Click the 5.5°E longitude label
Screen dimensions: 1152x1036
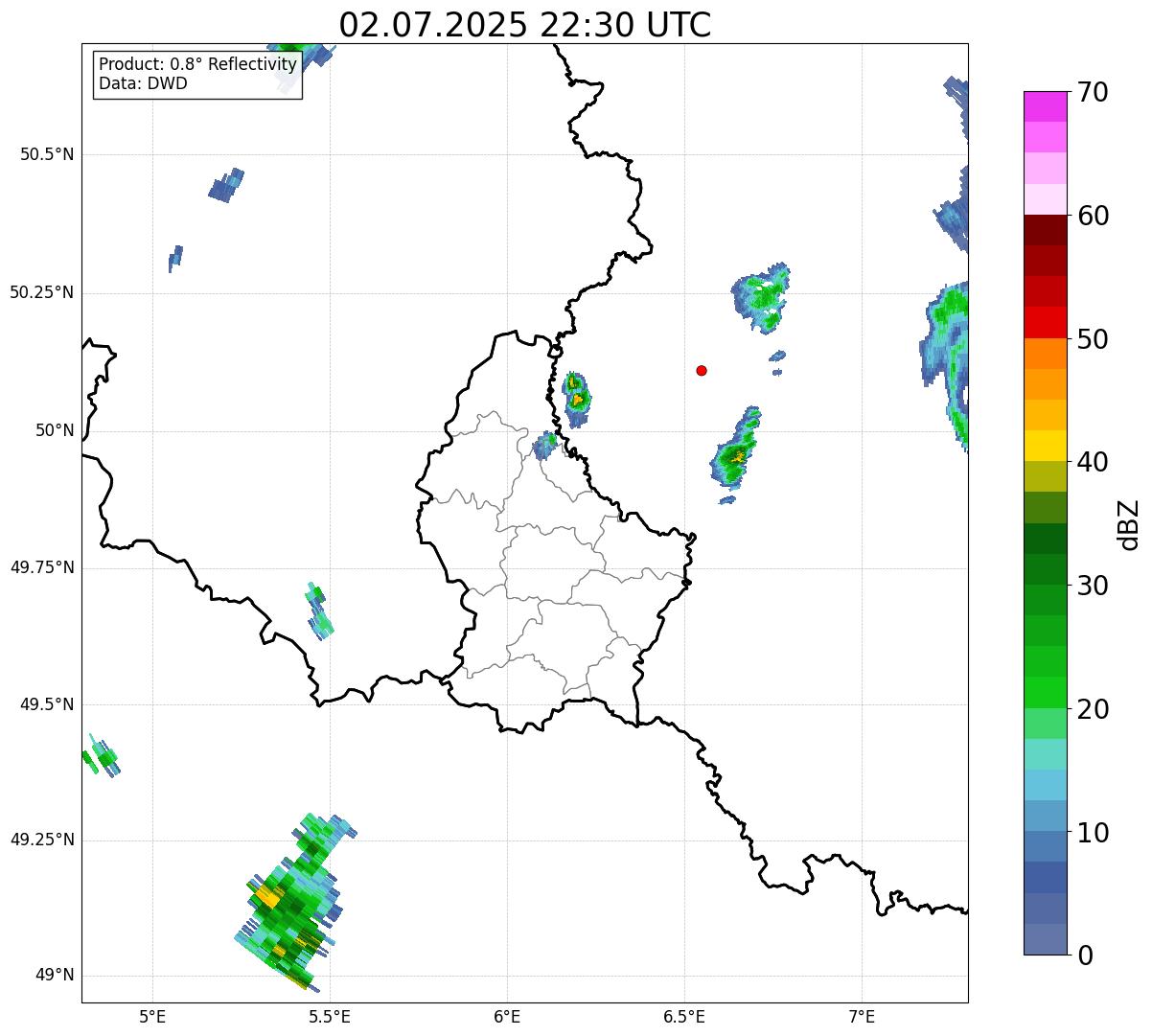[x=330, y=1016]
